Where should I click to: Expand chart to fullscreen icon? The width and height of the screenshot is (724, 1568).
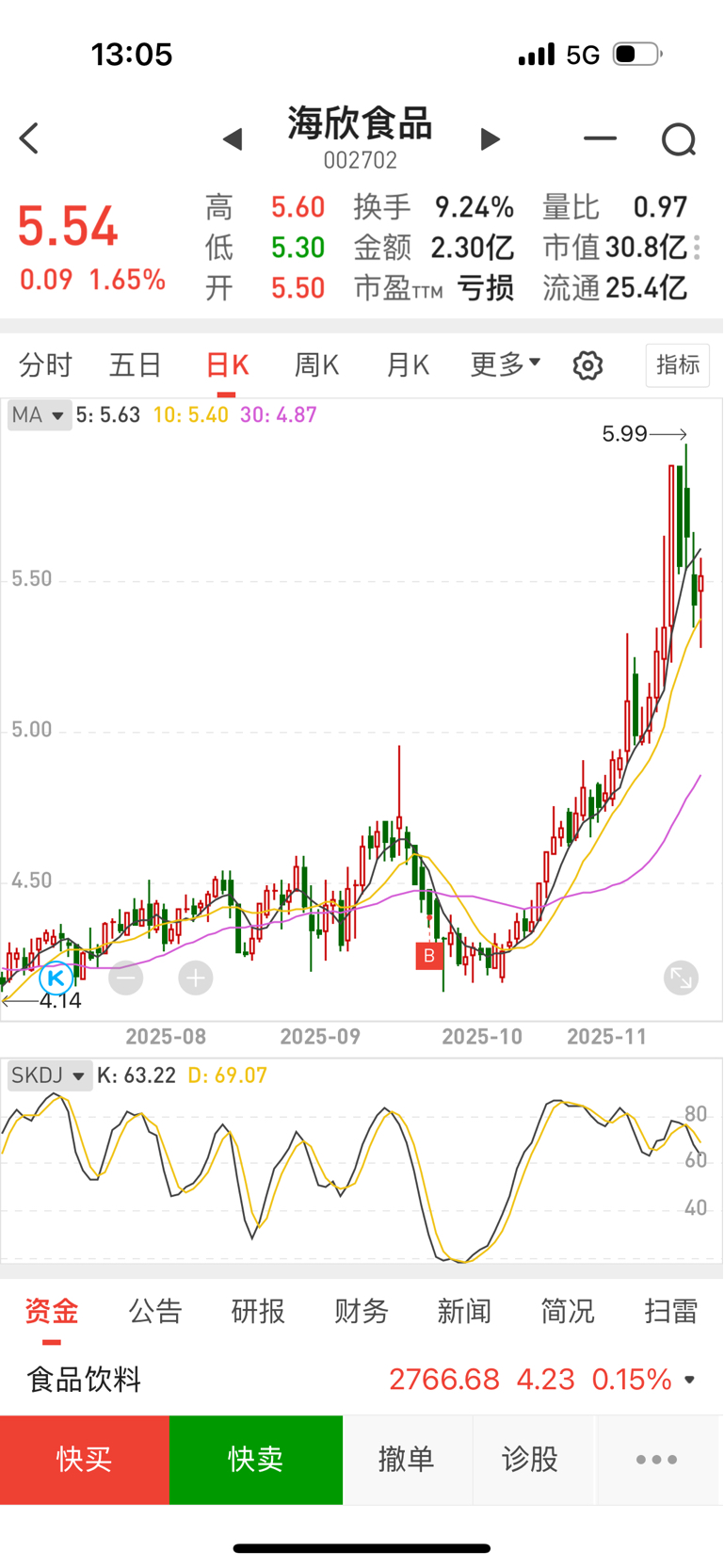681,978
